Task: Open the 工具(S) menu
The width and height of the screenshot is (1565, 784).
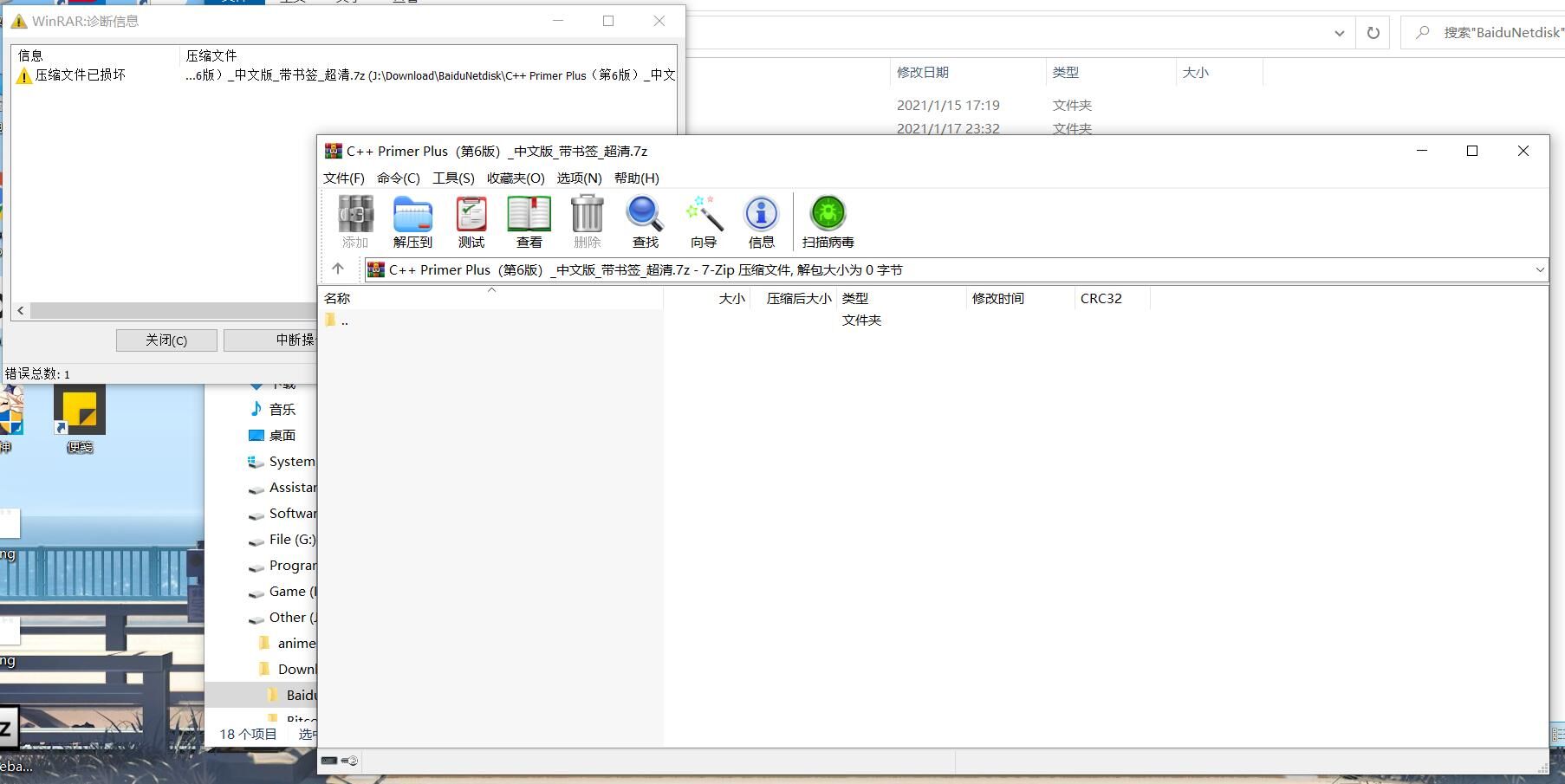Action: [x=453, y=178]
